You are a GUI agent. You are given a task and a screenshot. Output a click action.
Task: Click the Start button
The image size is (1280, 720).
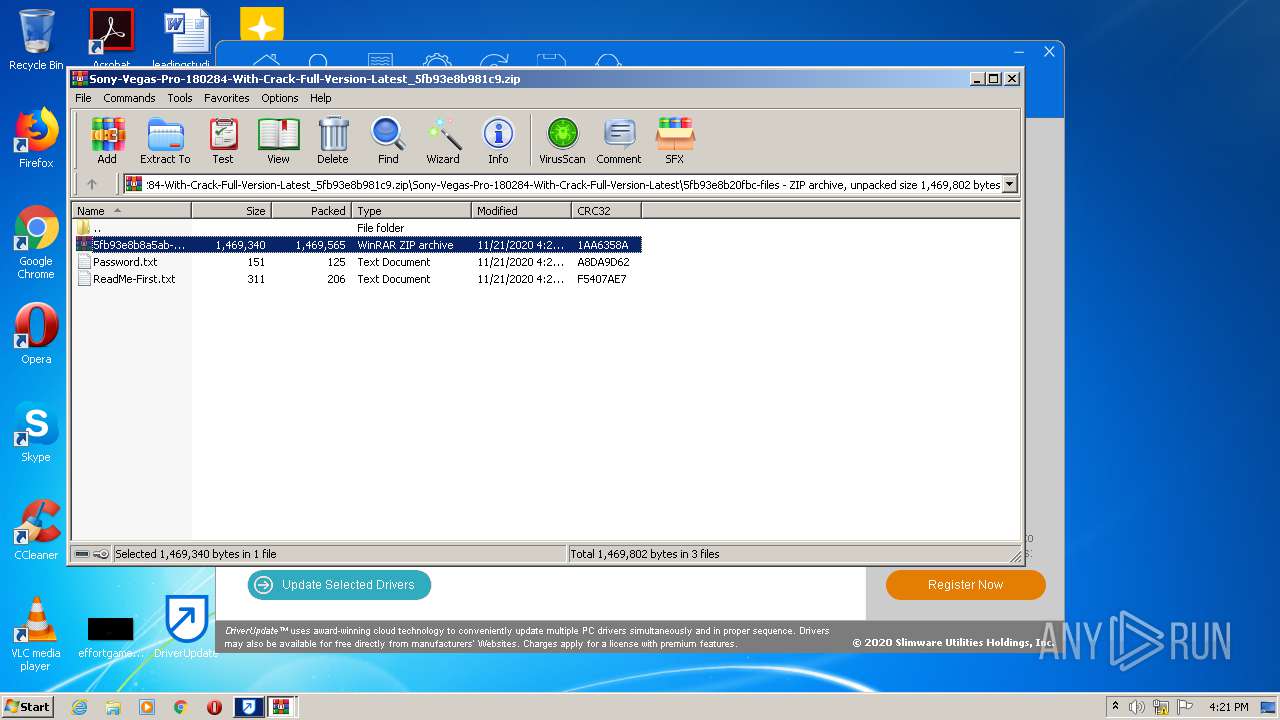[28, 707]
